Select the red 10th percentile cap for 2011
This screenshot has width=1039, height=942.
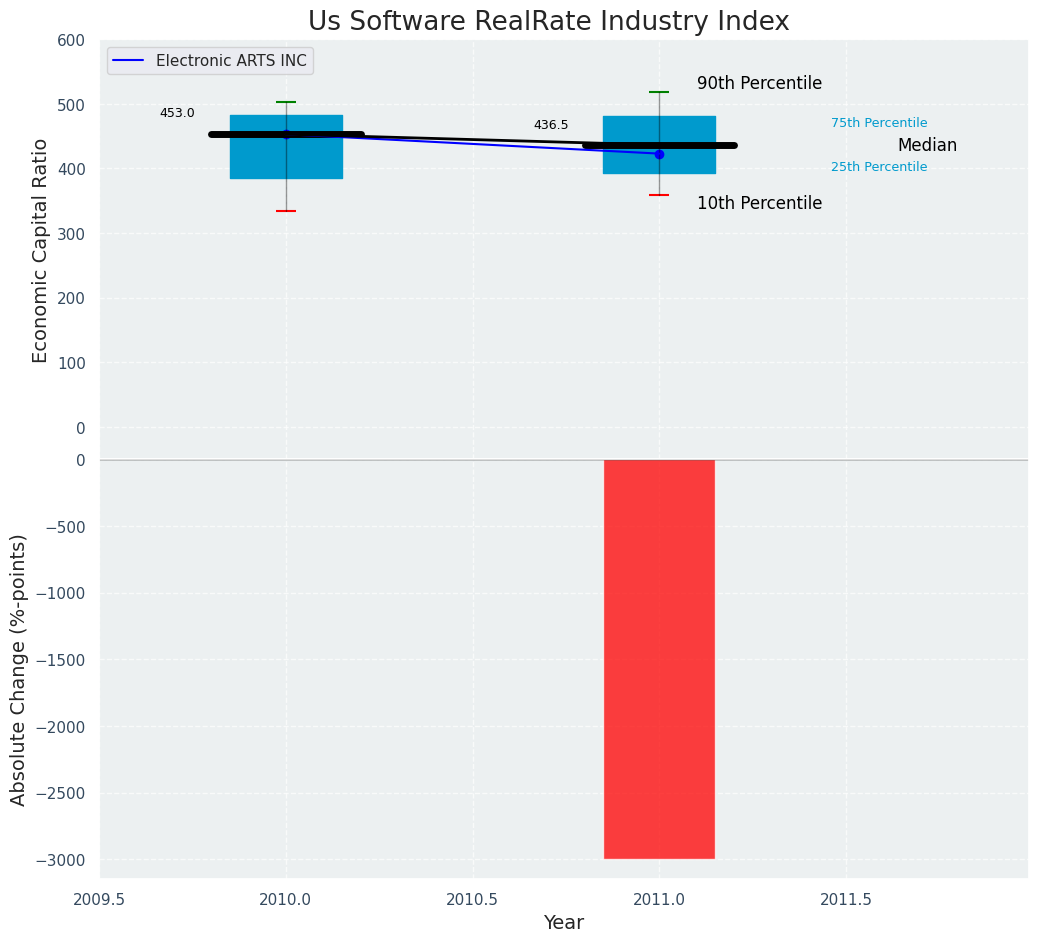659,195
